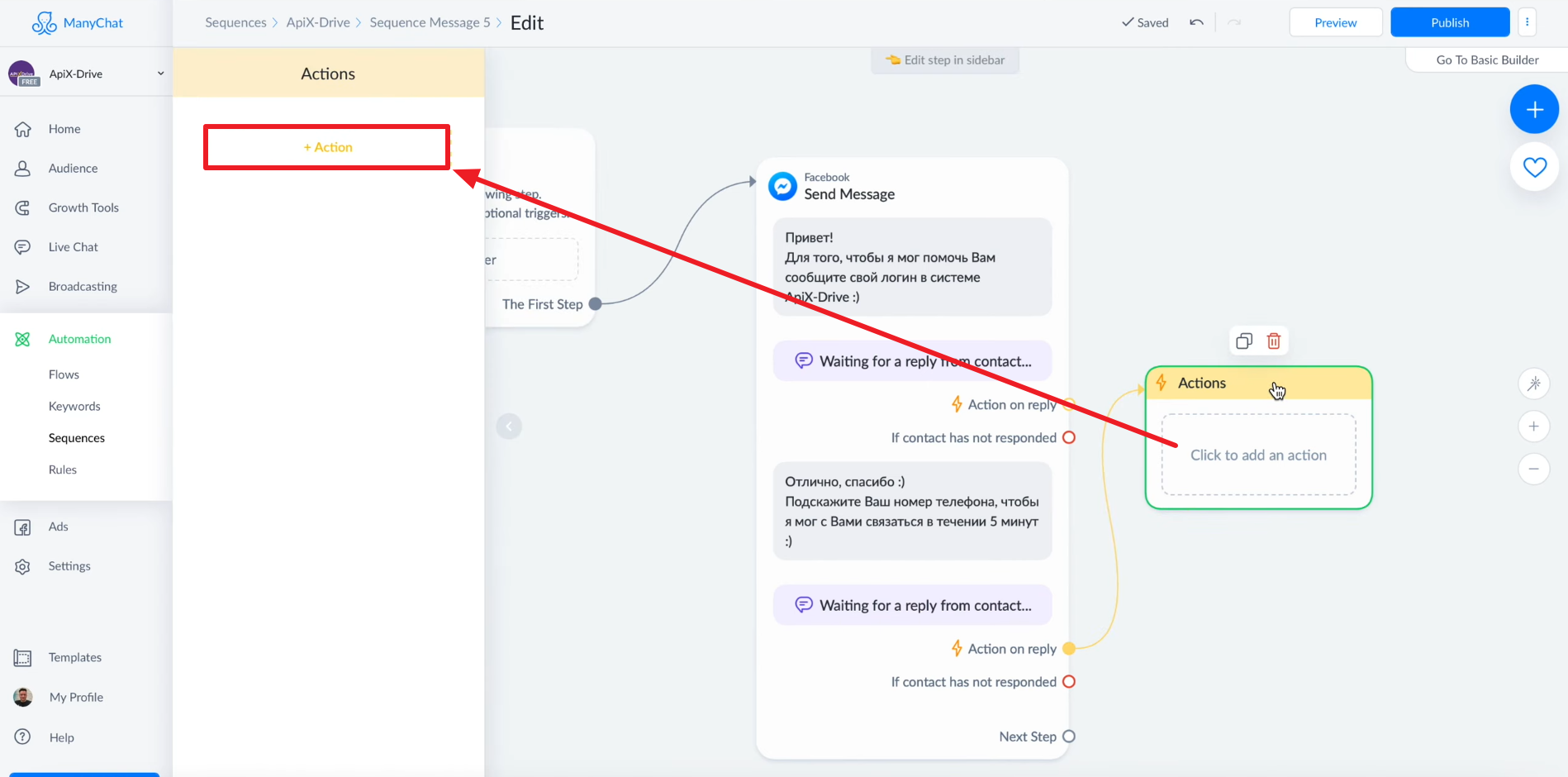Click the Messenger icon on Send Message
Screen dimensions: 1568x777
click(782, 187)
